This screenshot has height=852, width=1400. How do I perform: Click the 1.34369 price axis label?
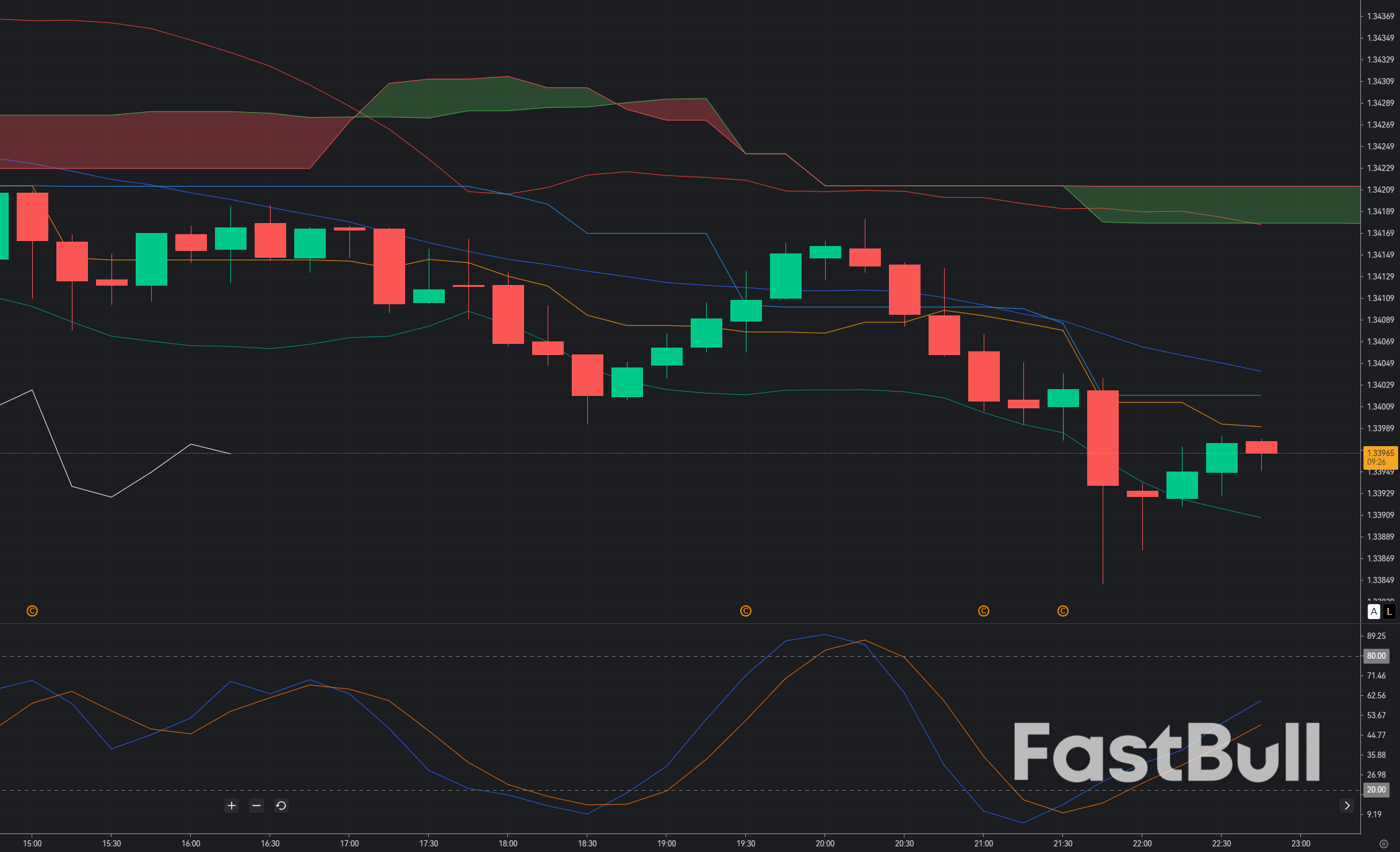coord(1381,16)
